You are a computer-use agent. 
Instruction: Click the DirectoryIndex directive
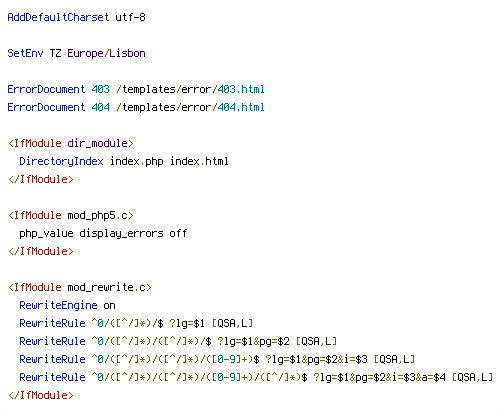pyautogui.click(x=61, y=161)
